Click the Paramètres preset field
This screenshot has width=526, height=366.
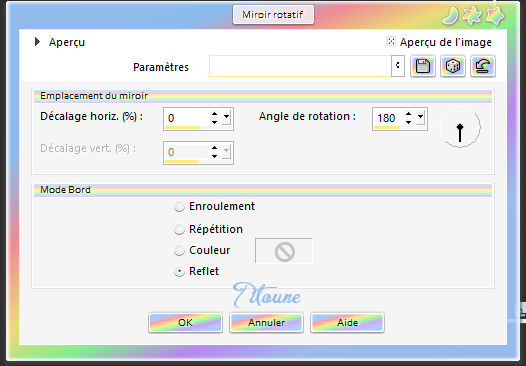[x=300, y=66]
